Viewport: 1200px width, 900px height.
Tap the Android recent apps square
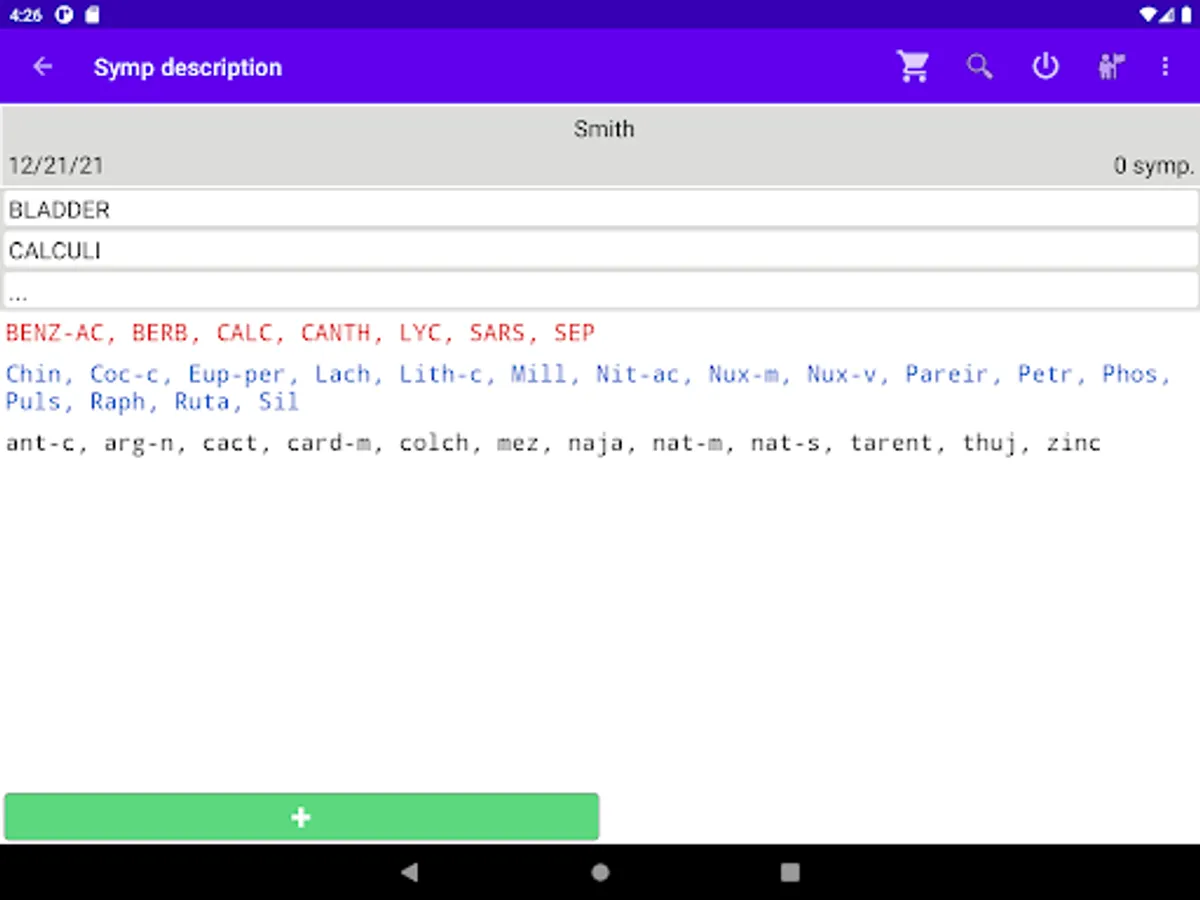coord(790,872)
